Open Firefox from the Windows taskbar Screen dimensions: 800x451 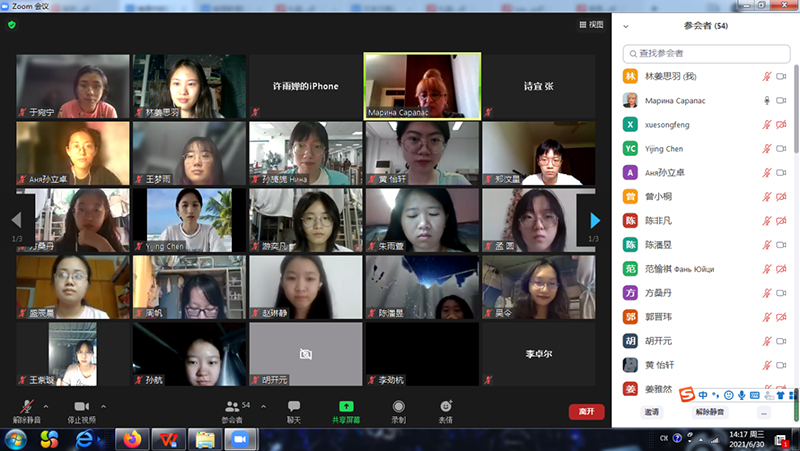131,439
